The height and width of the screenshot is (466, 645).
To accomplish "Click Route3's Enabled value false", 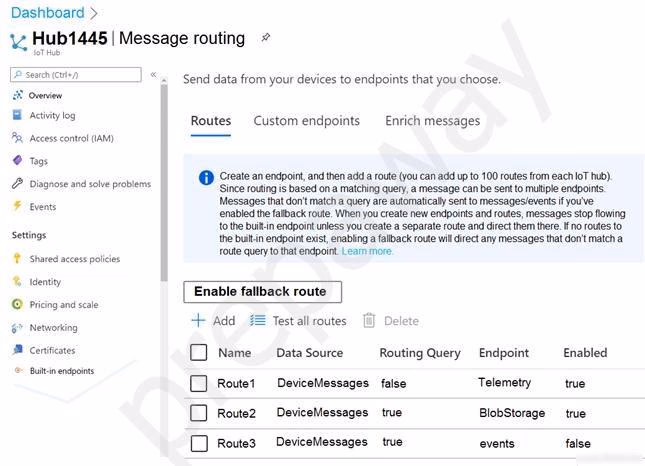I will [x=578, y=443].
